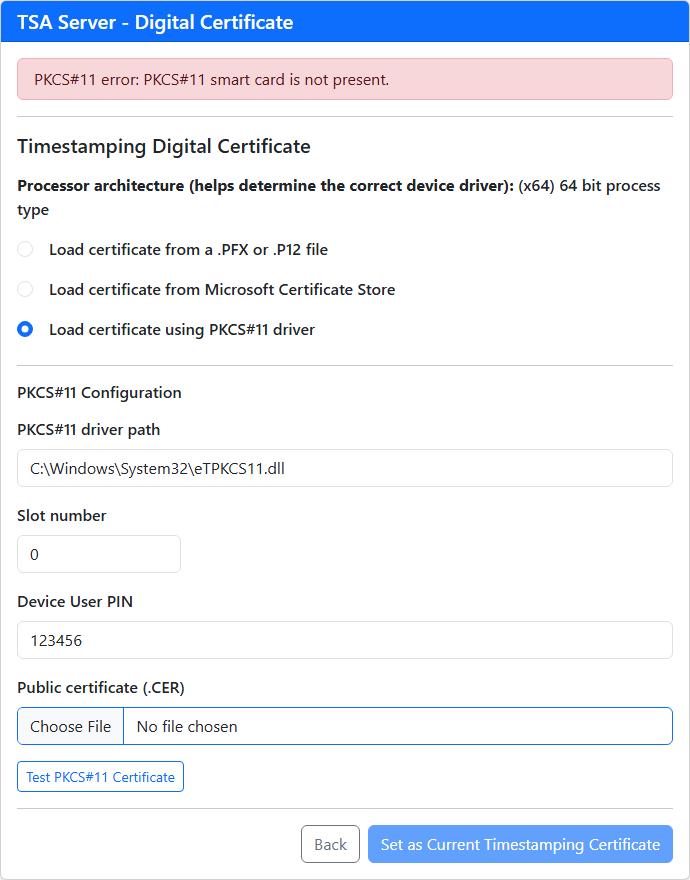
Task: Select Load certificate using PKCS#11 driver
Action: coord(25,329)
